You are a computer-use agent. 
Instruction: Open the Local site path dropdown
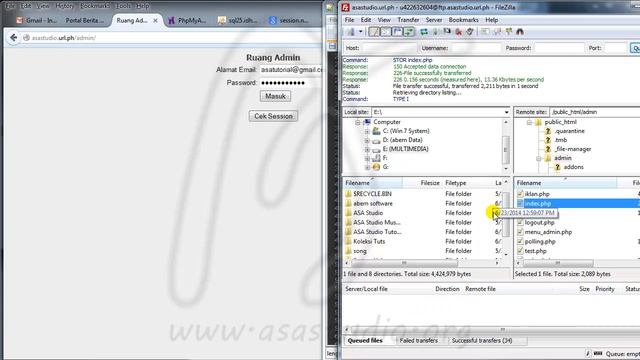tap(506, 112)
